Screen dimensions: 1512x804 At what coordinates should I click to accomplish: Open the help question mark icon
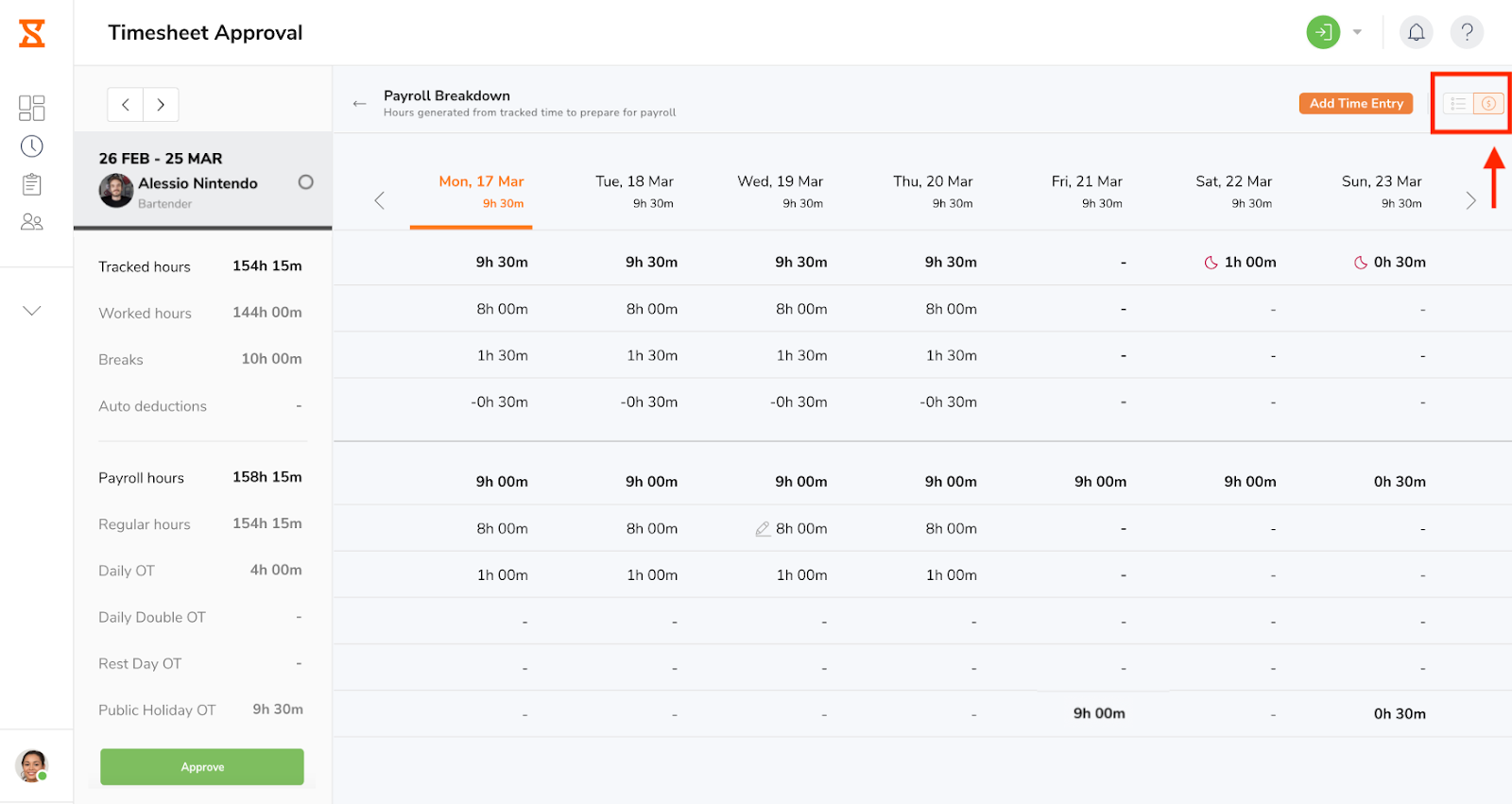pyautogui.click(x=1467, y=33)
